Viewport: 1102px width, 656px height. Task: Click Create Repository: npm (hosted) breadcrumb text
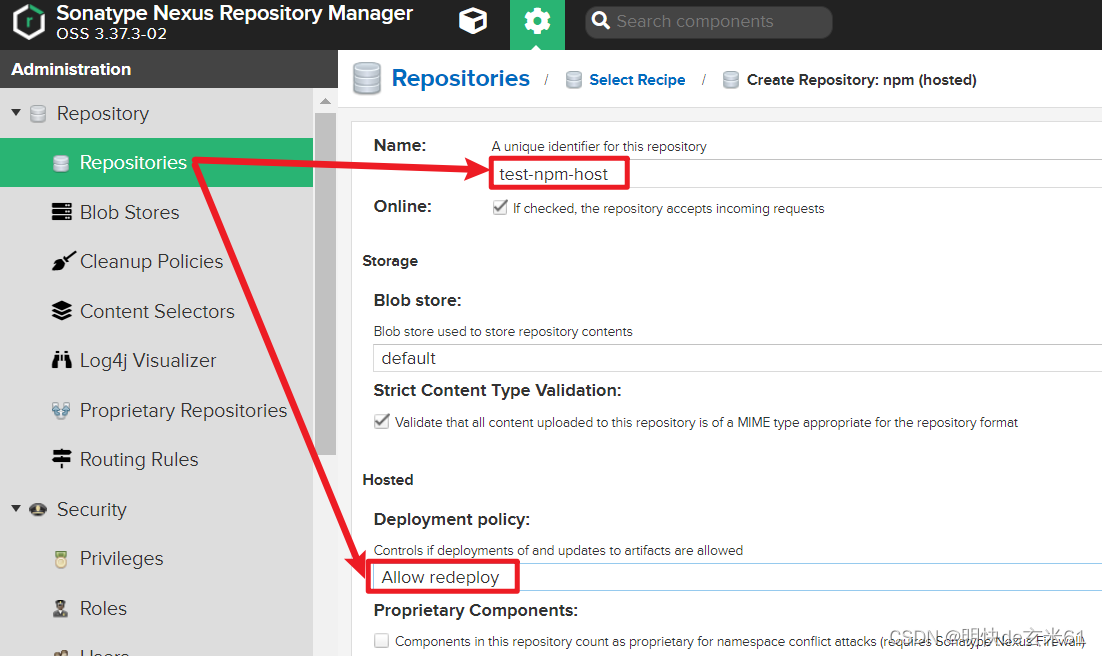coord(862,80)
